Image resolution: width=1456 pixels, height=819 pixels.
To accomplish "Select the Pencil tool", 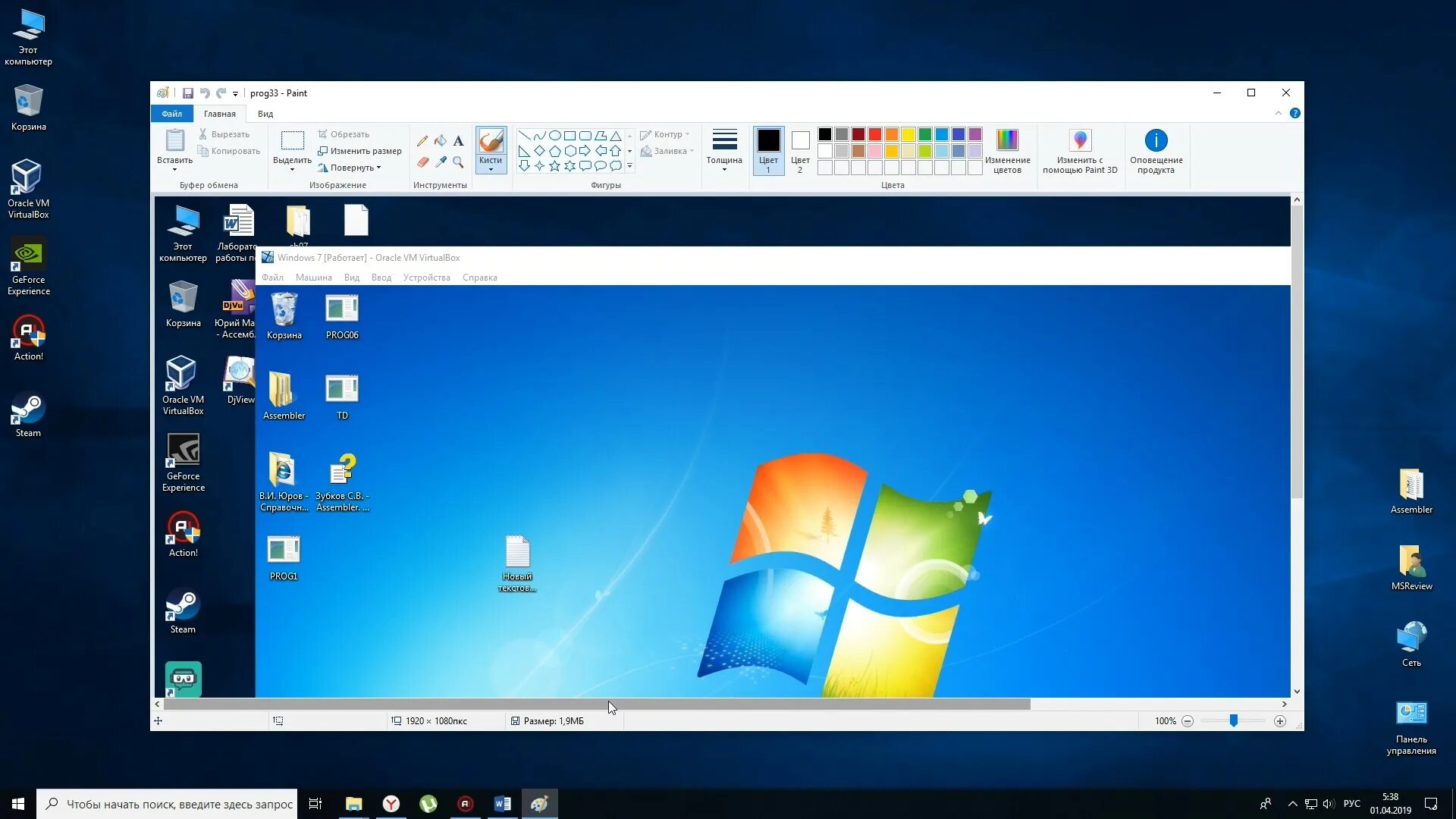I will pyautogui.click(x=422, y=141).
